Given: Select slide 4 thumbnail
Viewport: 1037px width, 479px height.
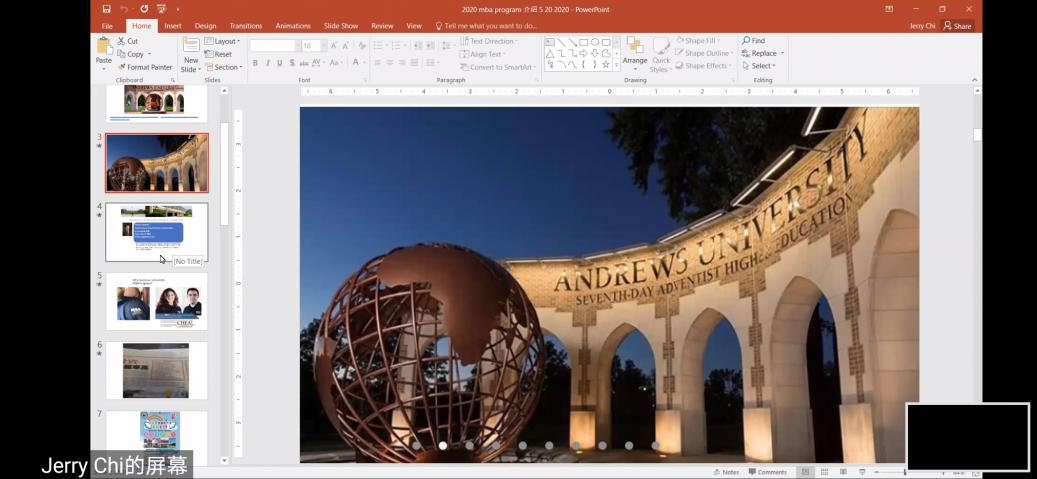Looking at the screenshot, I should [x=157, y=232].
